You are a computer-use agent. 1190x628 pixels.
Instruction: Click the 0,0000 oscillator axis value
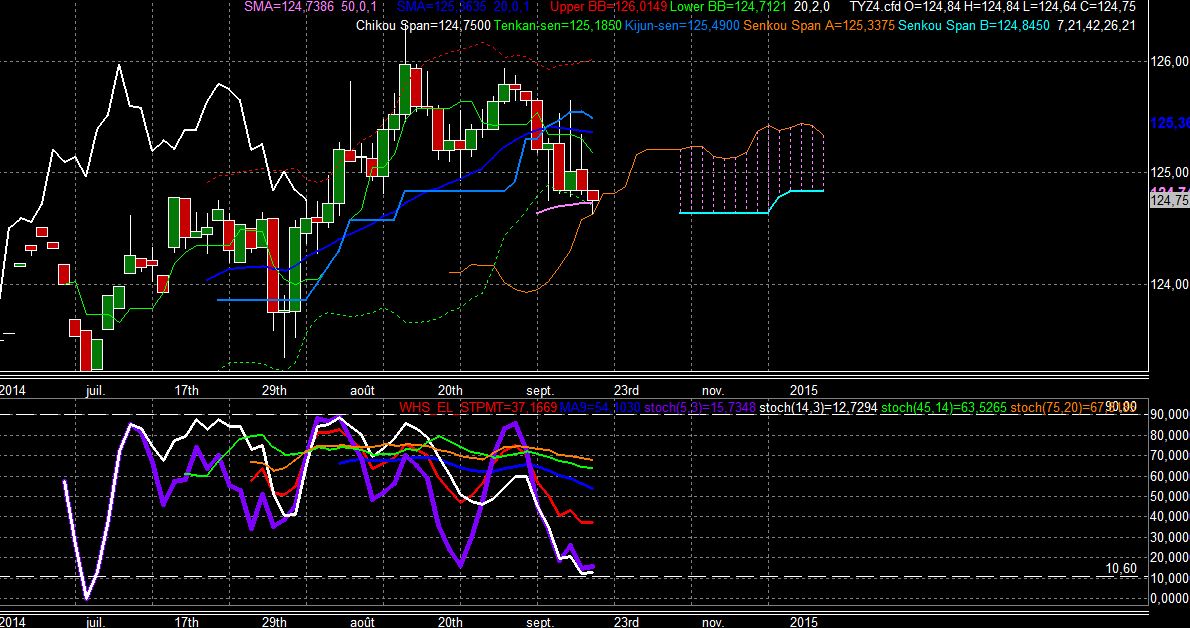click(1170, 598)
